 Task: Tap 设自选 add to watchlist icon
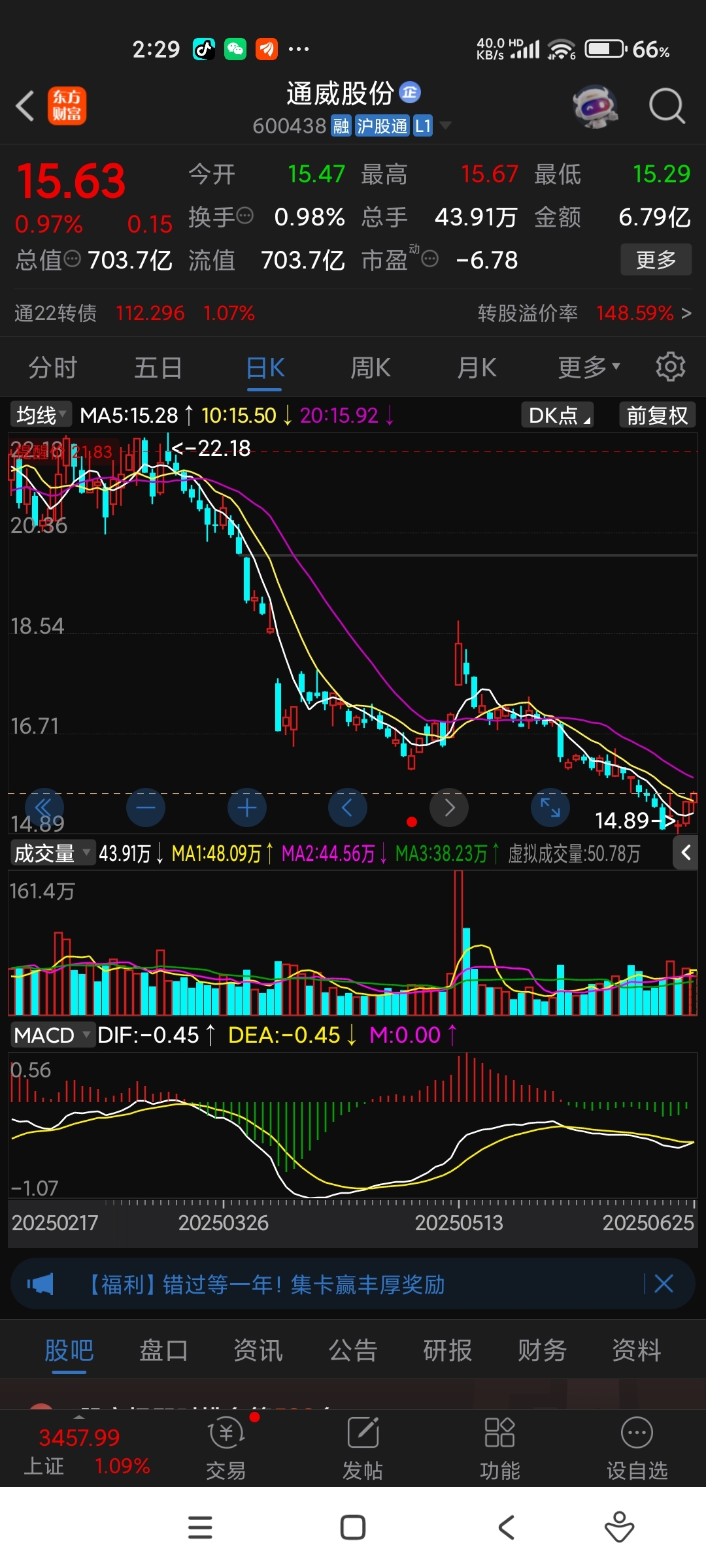tap(637, 1447)
